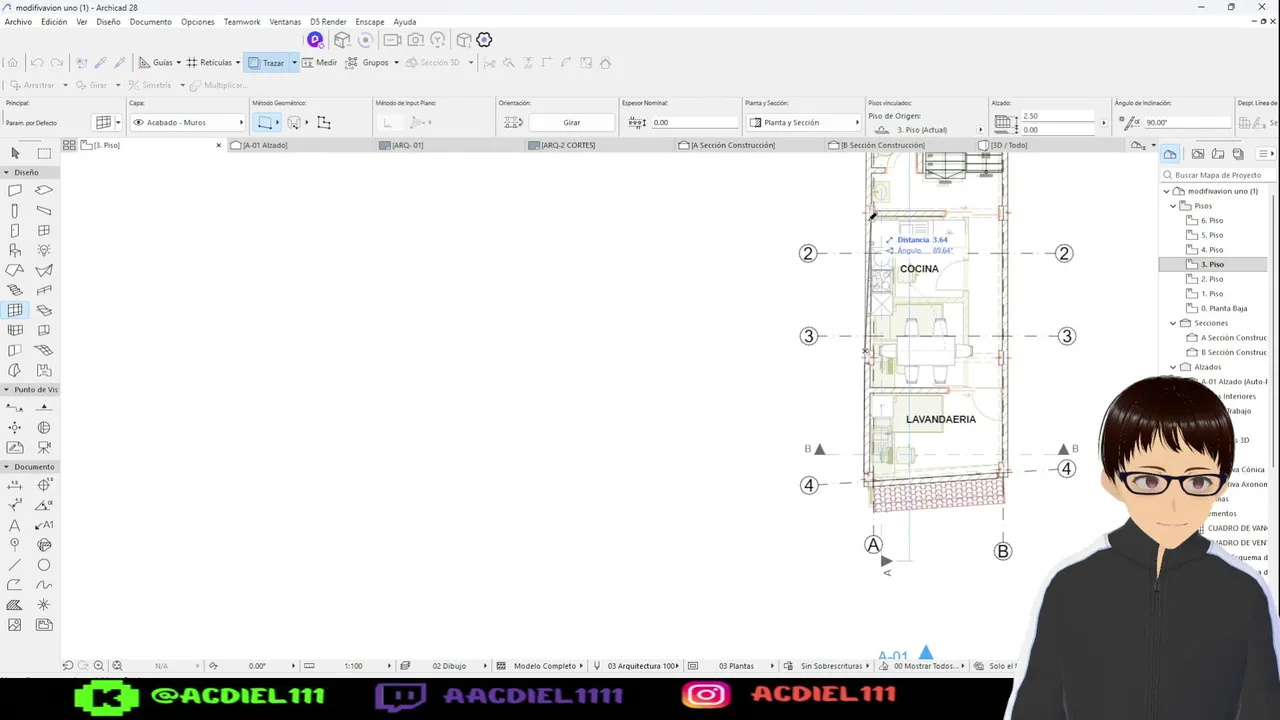Select the rotated geometry method option
The height and width of the screenshot is (720, 1280).
[x=294, y=123]
